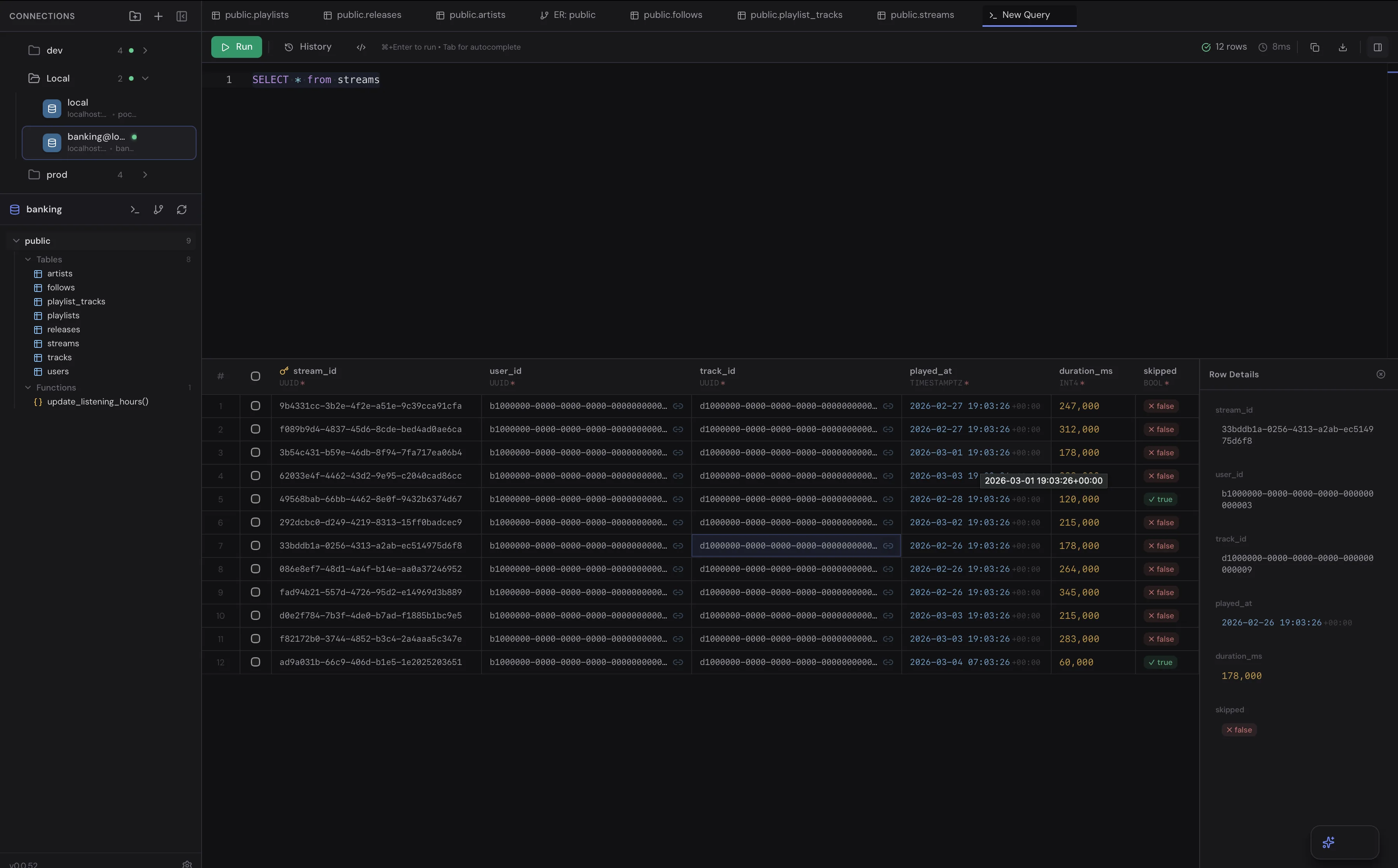This screenshot has height=868, width=1398.
Task: Click the terminal icon beside banking
Action: click(x=134, y=209)
